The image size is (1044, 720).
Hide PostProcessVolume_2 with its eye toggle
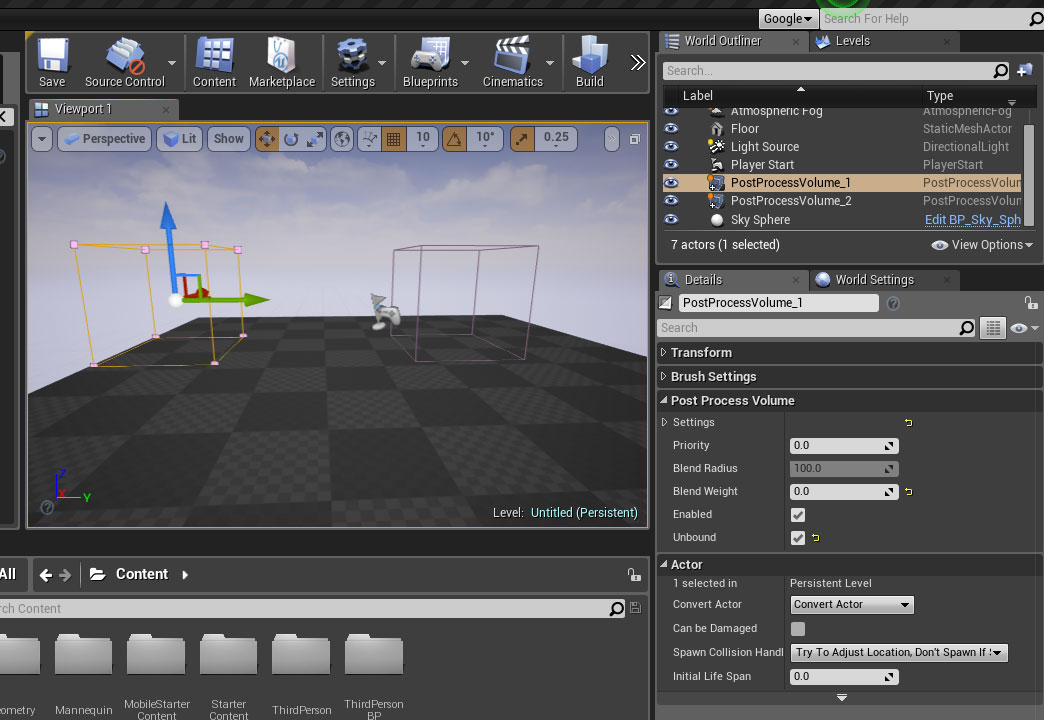670,201
